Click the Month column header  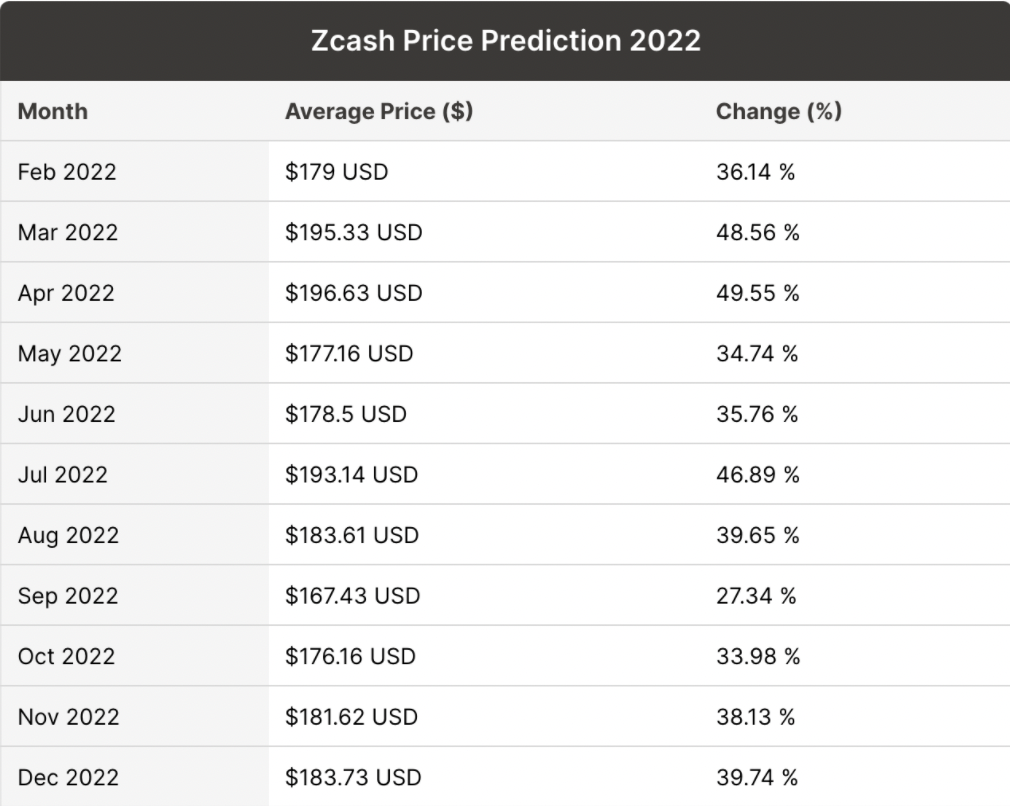pyautogui.click(x=53, y=111)
